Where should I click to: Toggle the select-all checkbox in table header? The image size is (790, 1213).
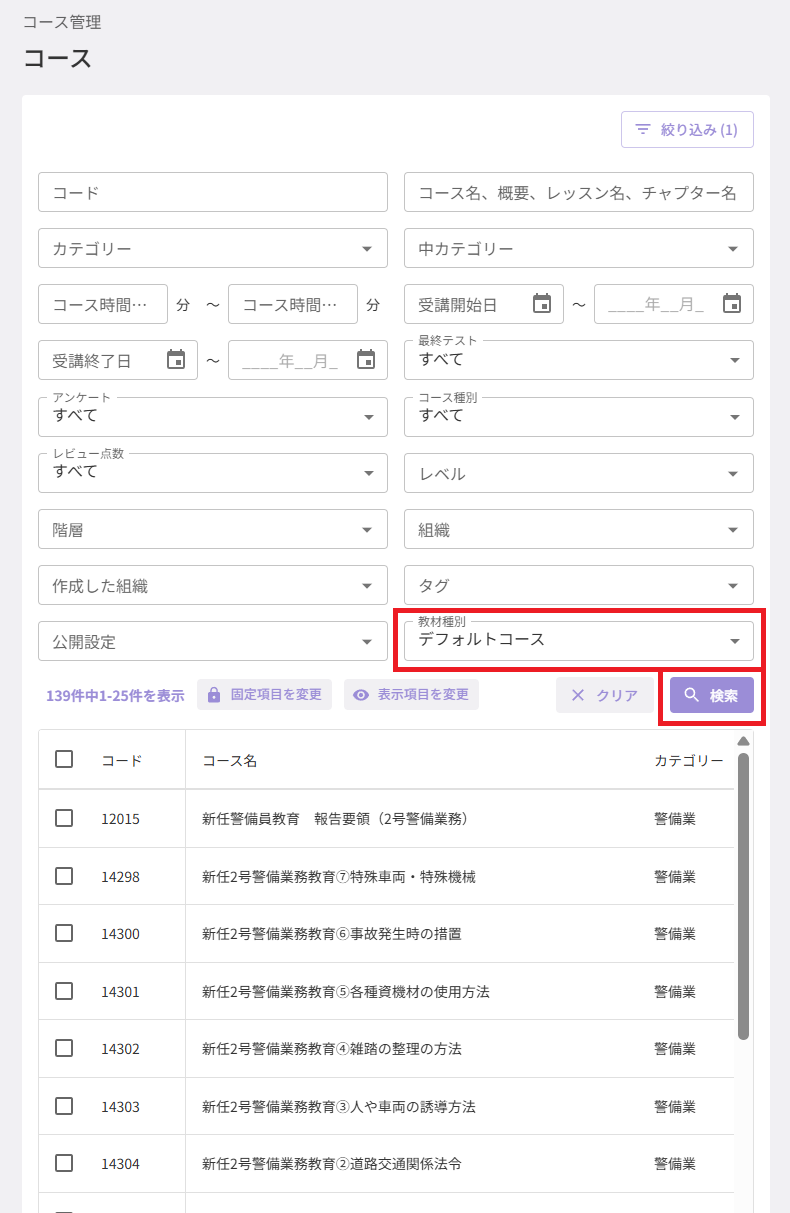point(64,759)
